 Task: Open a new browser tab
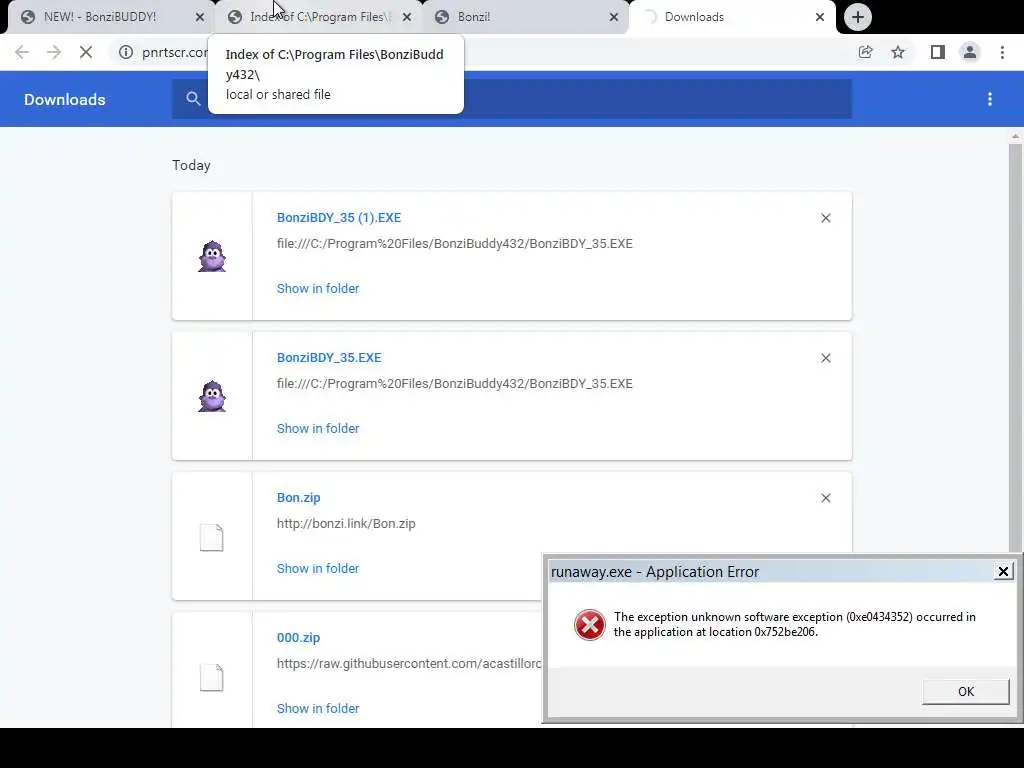click(857, 18)
